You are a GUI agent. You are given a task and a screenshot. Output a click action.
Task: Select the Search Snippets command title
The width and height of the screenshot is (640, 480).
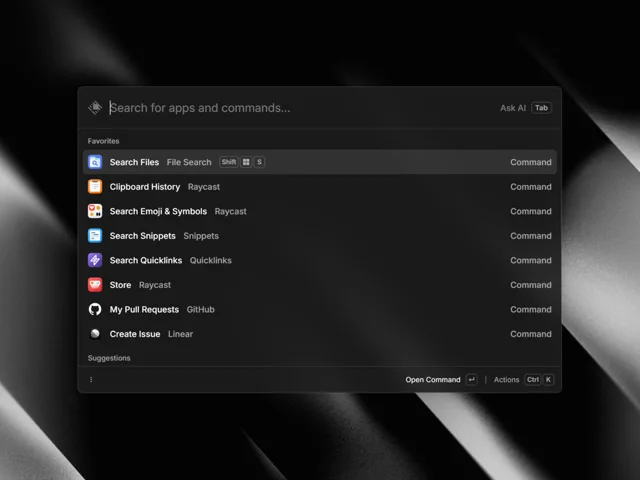[142, 236]
